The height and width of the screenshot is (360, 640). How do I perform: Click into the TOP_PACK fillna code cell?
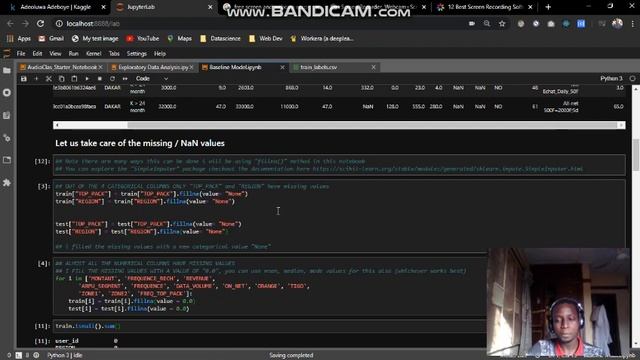(339, 216)
